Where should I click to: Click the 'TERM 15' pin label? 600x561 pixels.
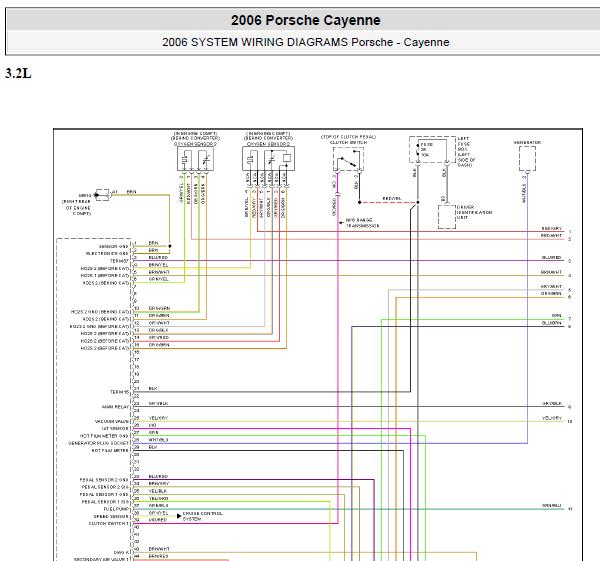tap(119, 392)
